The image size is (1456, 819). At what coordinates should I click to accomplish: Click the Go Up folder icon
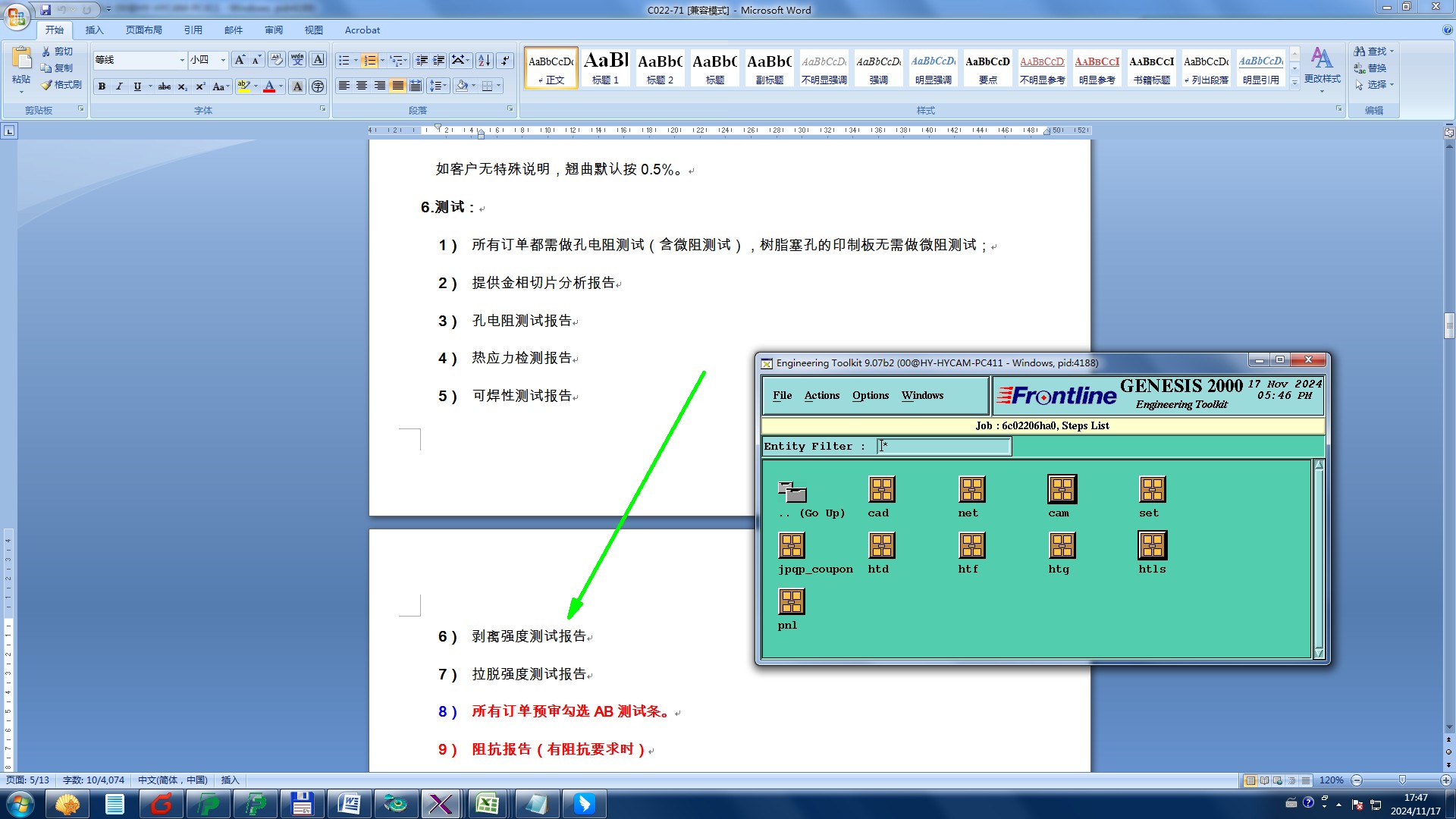pos(792,492)
